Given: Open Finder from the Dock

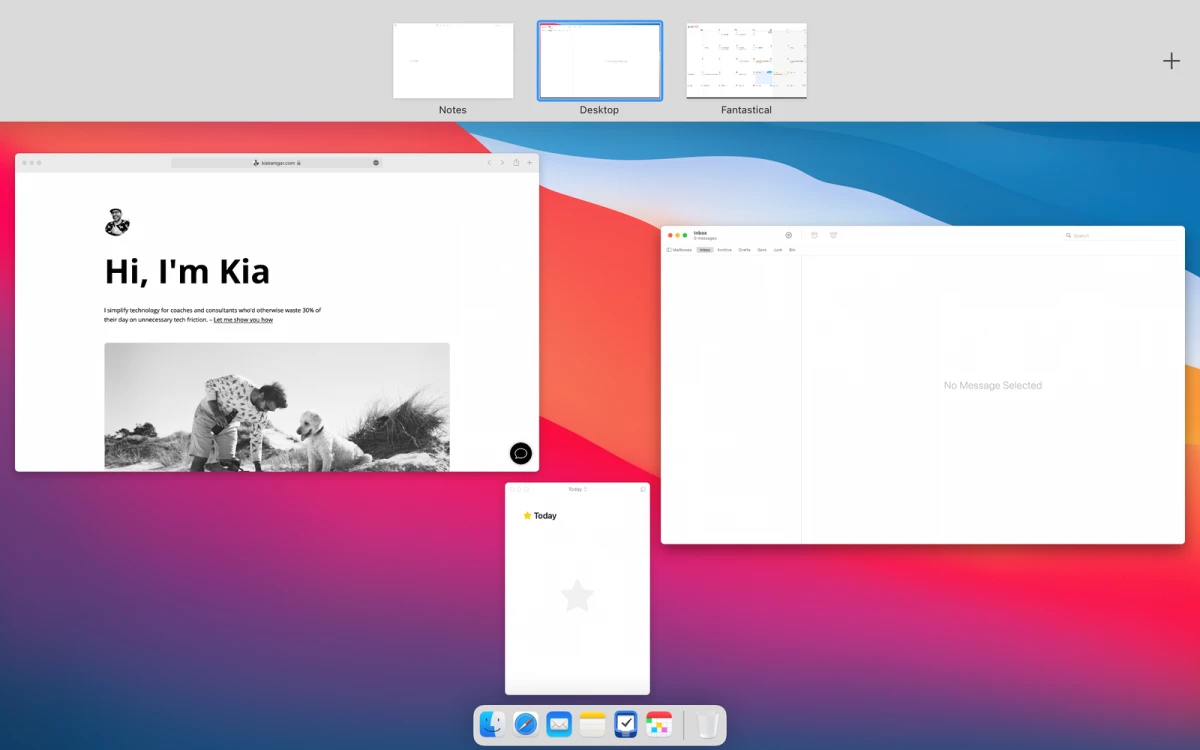Looking at the screenshot, I should (492, 724).
